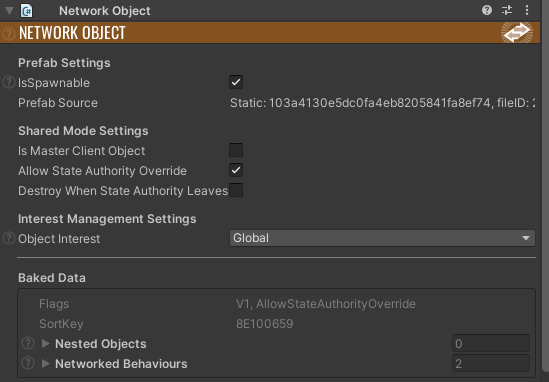Expand the Networked Behaviours foldout
The width and height of the screenshot is (549, 382).
46,363
